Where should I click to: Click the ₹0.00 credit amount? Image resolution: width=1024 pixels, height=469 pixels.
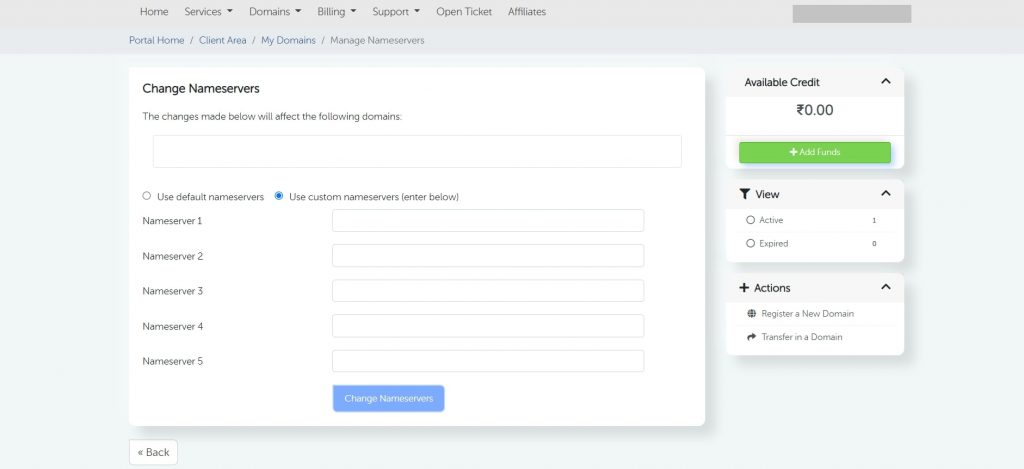tap(814, 110)
